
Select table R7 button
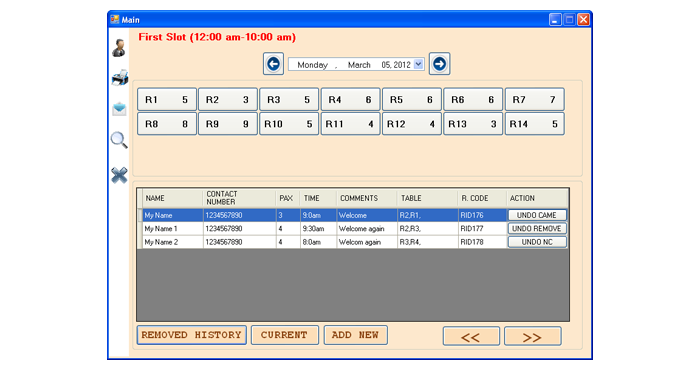click(534, 100)
